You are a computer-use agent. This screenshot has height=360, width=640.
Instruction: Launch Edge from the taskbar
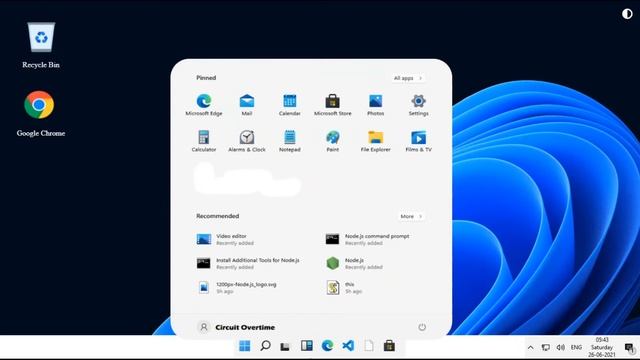327,346
